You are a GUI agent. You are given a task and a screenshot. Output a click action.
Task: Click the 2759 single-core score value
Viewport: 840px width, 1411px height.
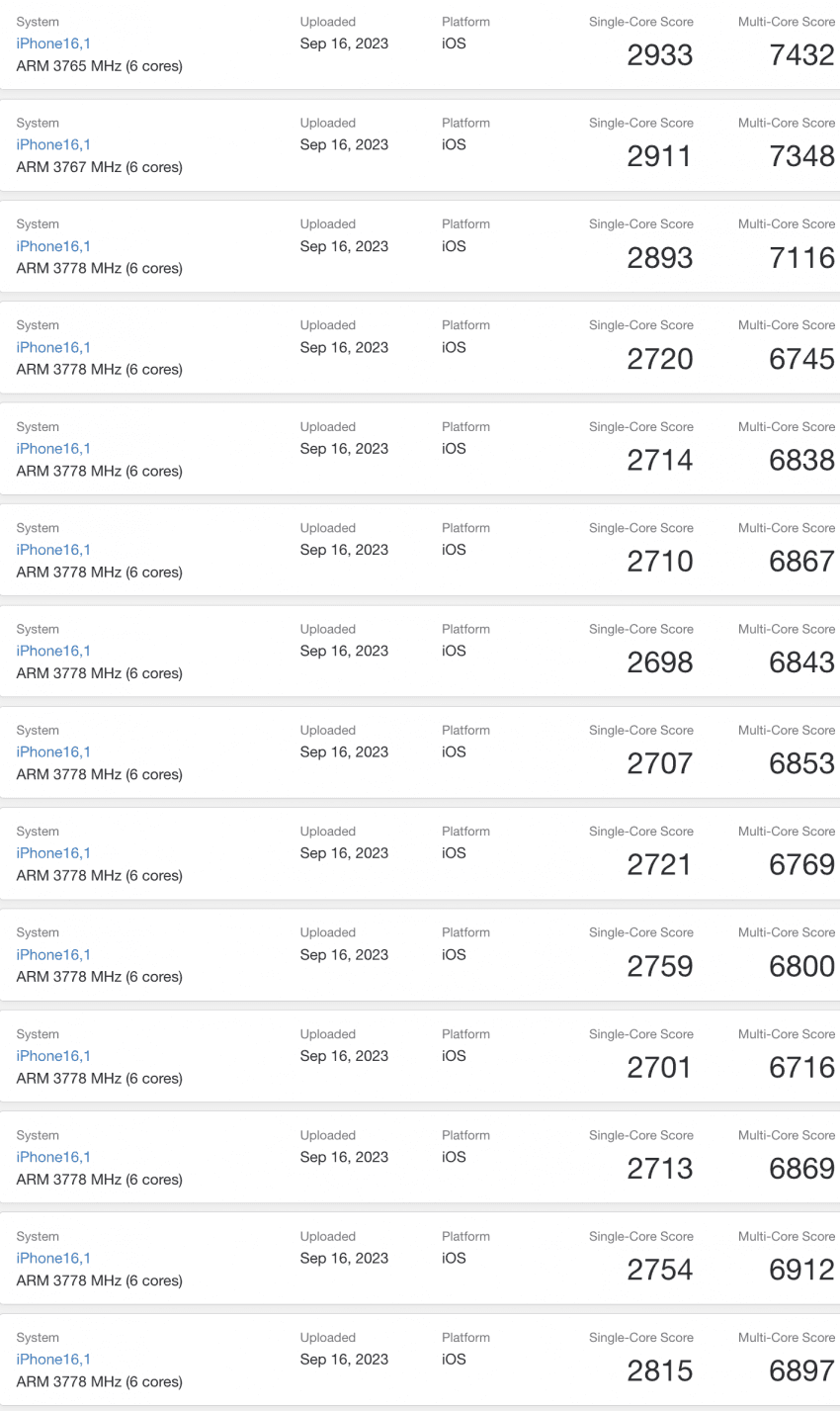660,966
